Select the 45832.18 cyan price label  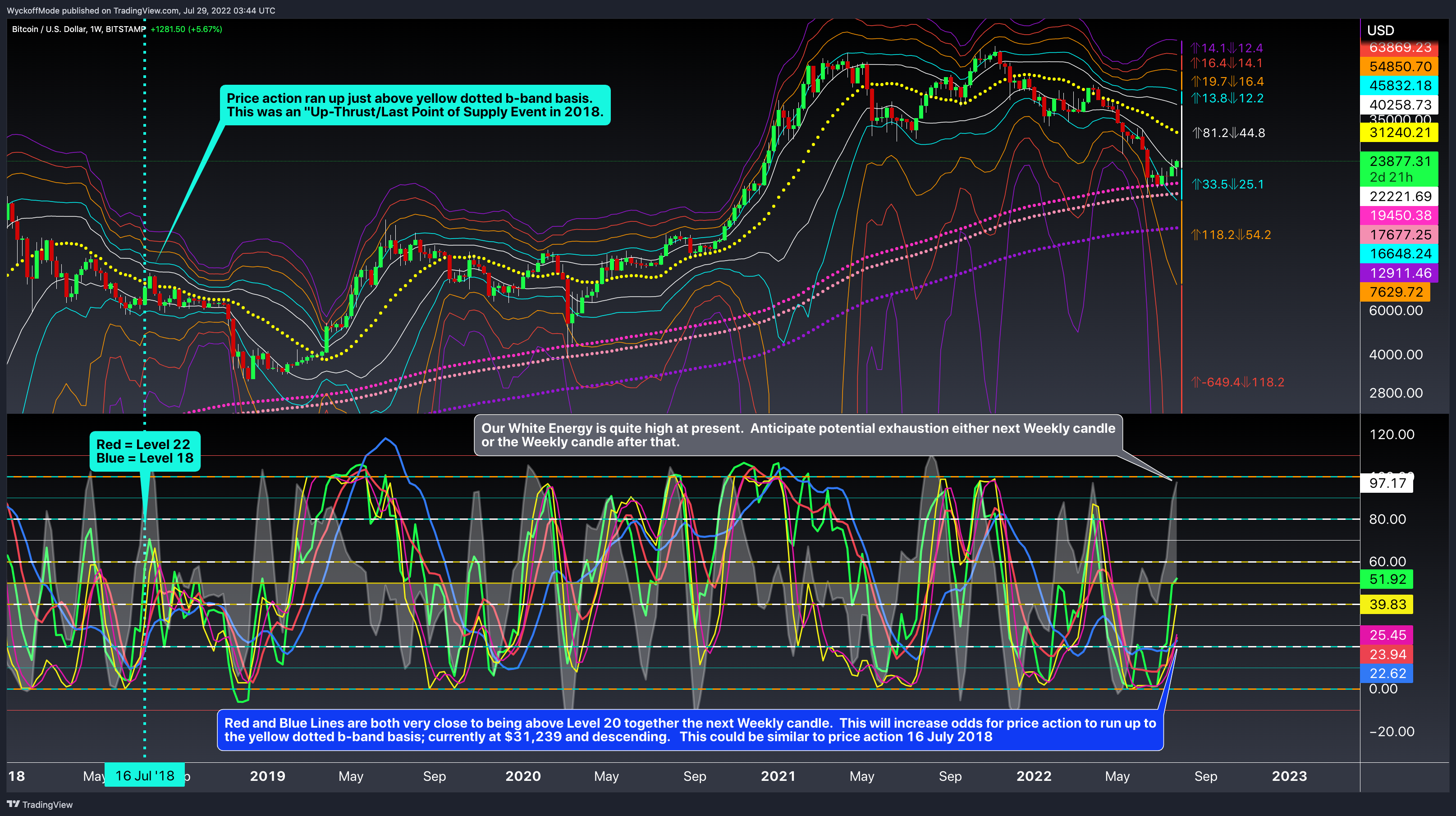1399,86
